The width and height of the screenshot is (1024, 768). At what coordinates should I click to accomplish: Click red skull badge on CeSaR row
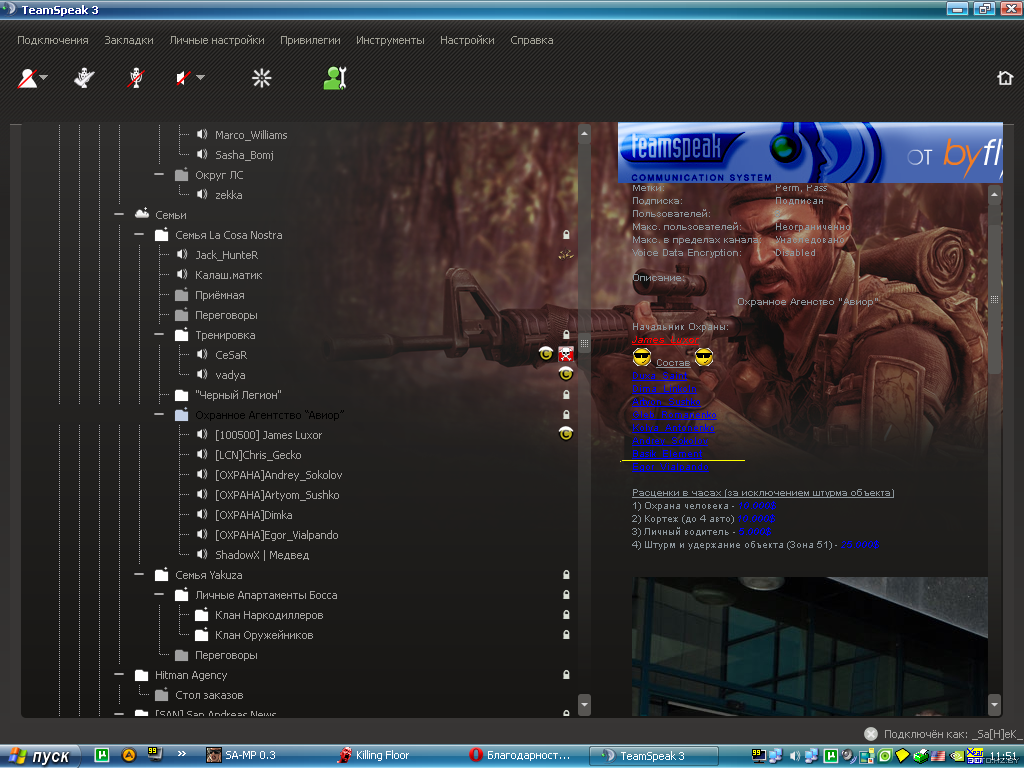click(x=566, y=355)
